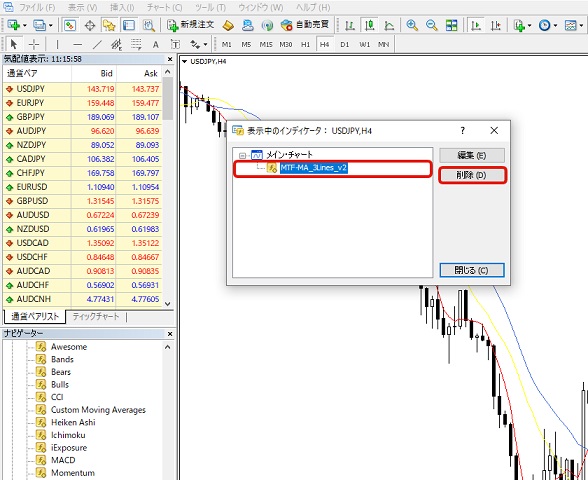Viewport: 588px width, 480px height.
Task: Switch to the 通貨ペアリスト tab
Action: pyautogui.click(x=35, y=316)
